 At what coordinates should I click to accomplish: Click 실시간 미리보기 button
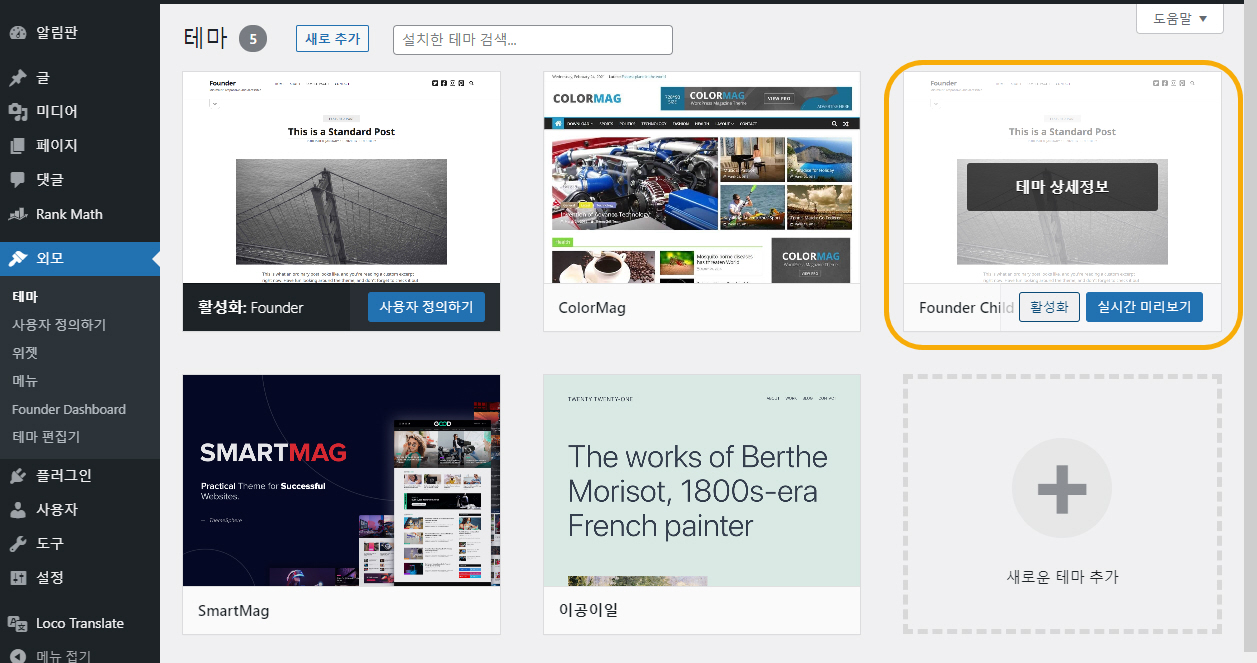(1144, 307)
